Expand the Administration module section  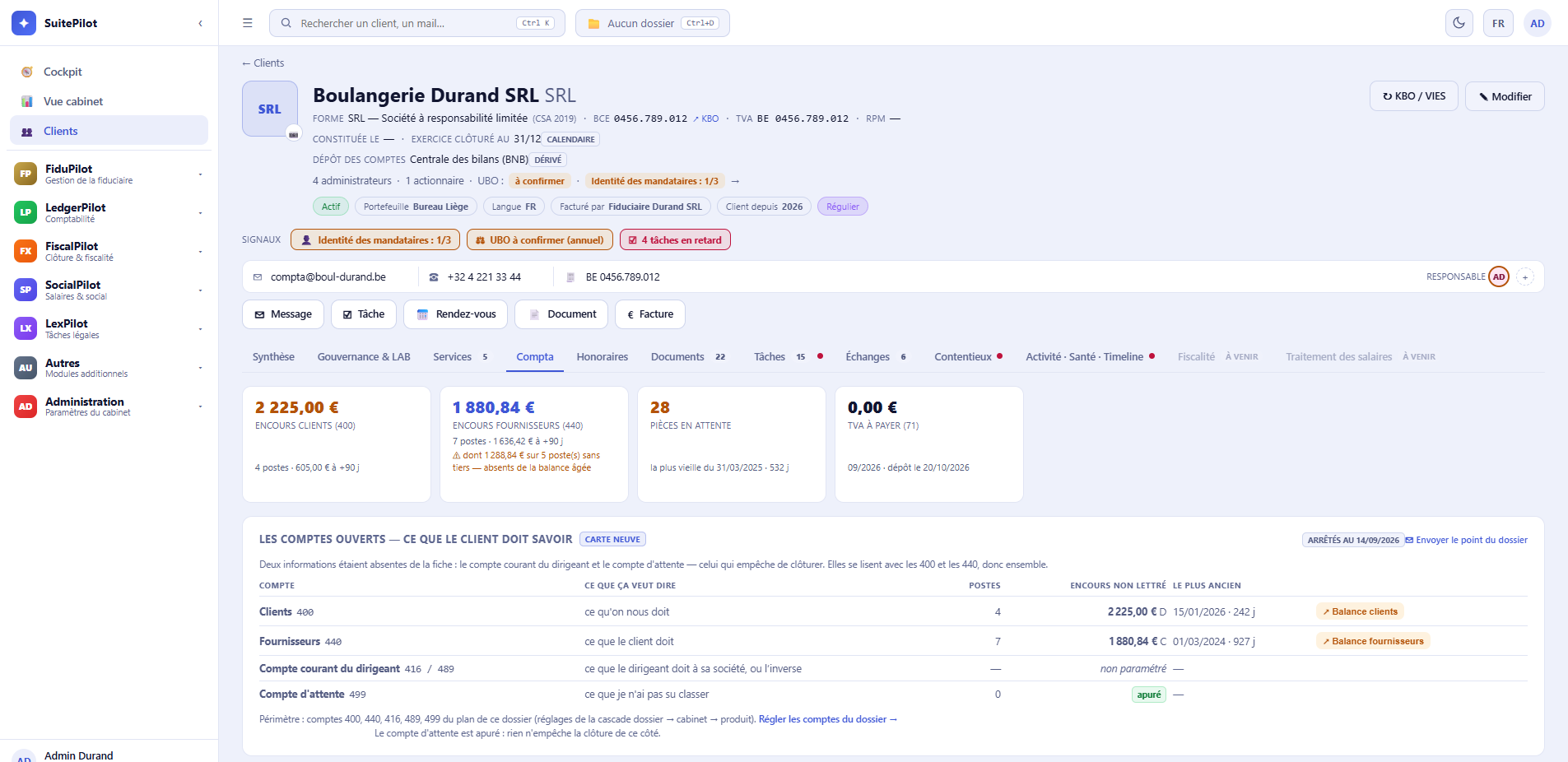[200, 407]
